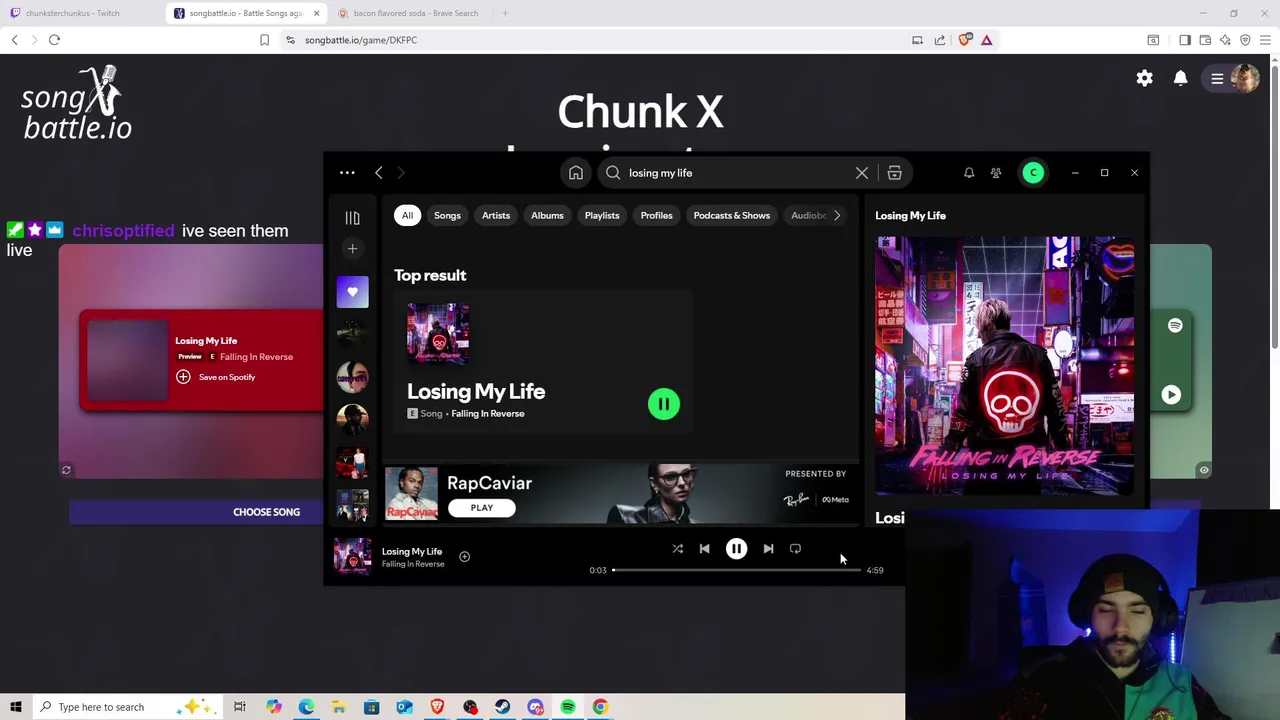The height and width of the screenshot is (720, 1280).
Task: Filter results by Podcasts & Shows
Action: pyautogui.click(x=732, y=215)
